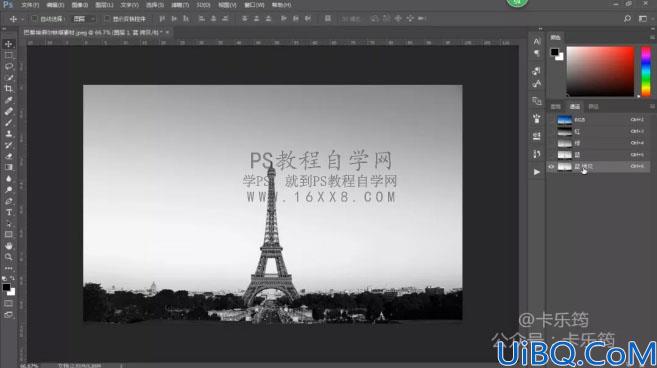Click the foreground color swatch in toolbox

pos(6,288)
